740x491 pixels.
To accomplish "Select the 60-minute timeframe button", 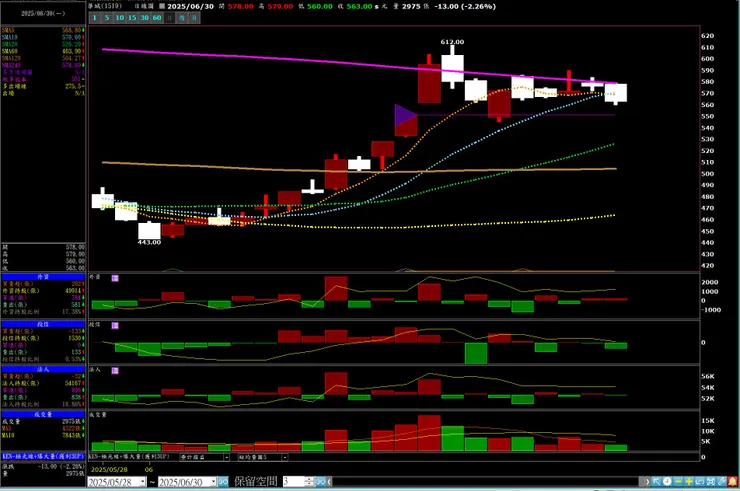I will point(157,18).
